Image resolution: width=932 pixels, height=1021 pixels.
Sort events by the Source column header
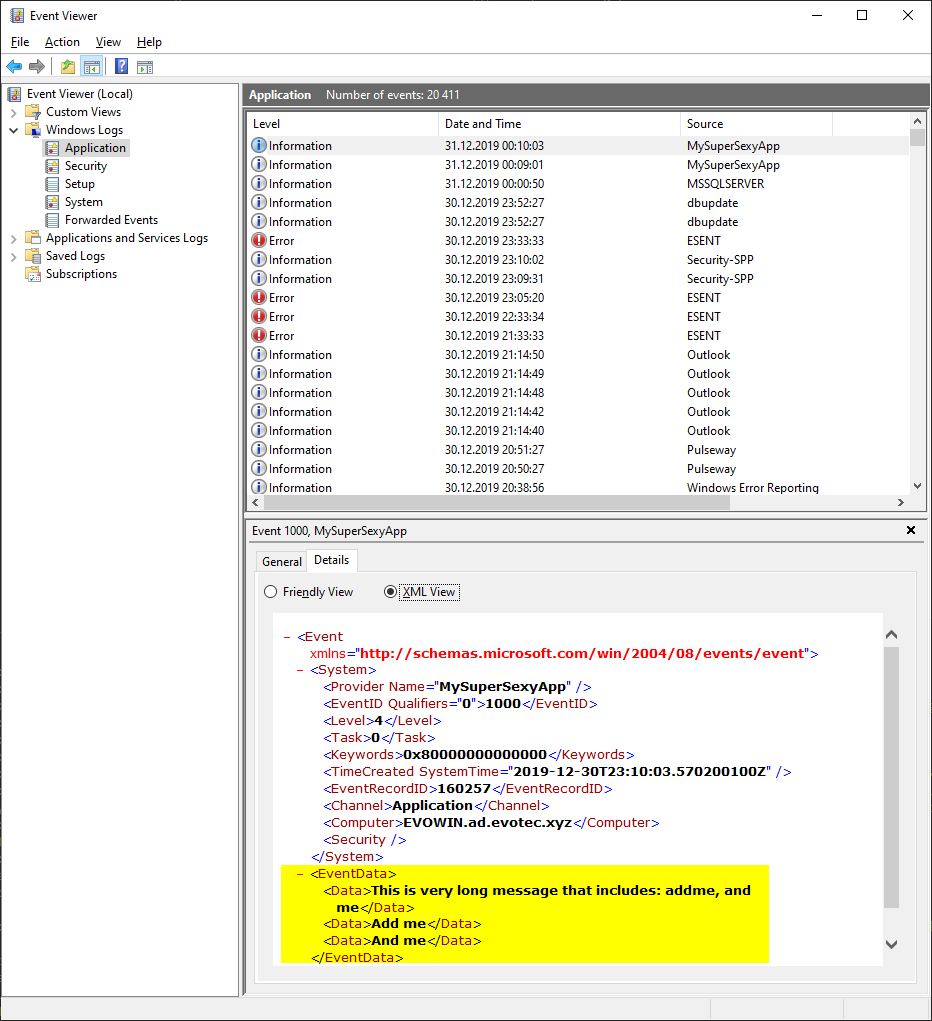(705, 124)
